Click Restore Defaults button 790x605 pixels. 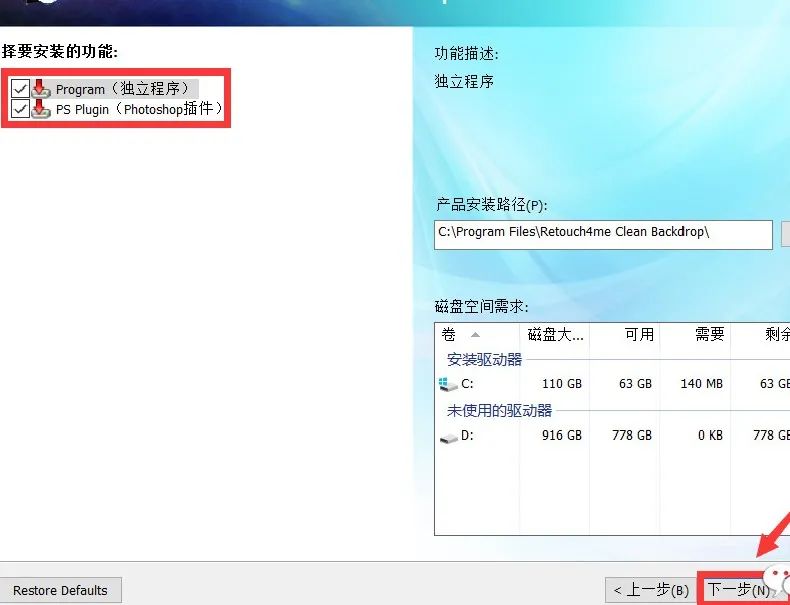point(60,590)
